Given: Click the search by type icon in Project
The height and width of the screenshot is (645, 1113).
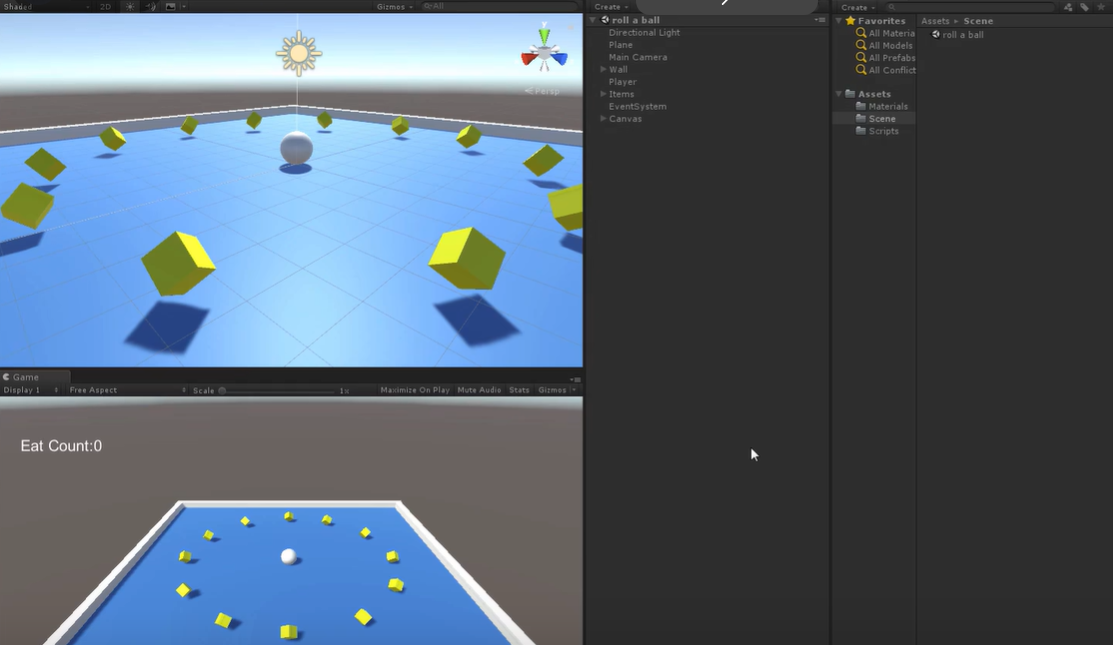Looking at the screenshot, I should [x=1068, y=7].
